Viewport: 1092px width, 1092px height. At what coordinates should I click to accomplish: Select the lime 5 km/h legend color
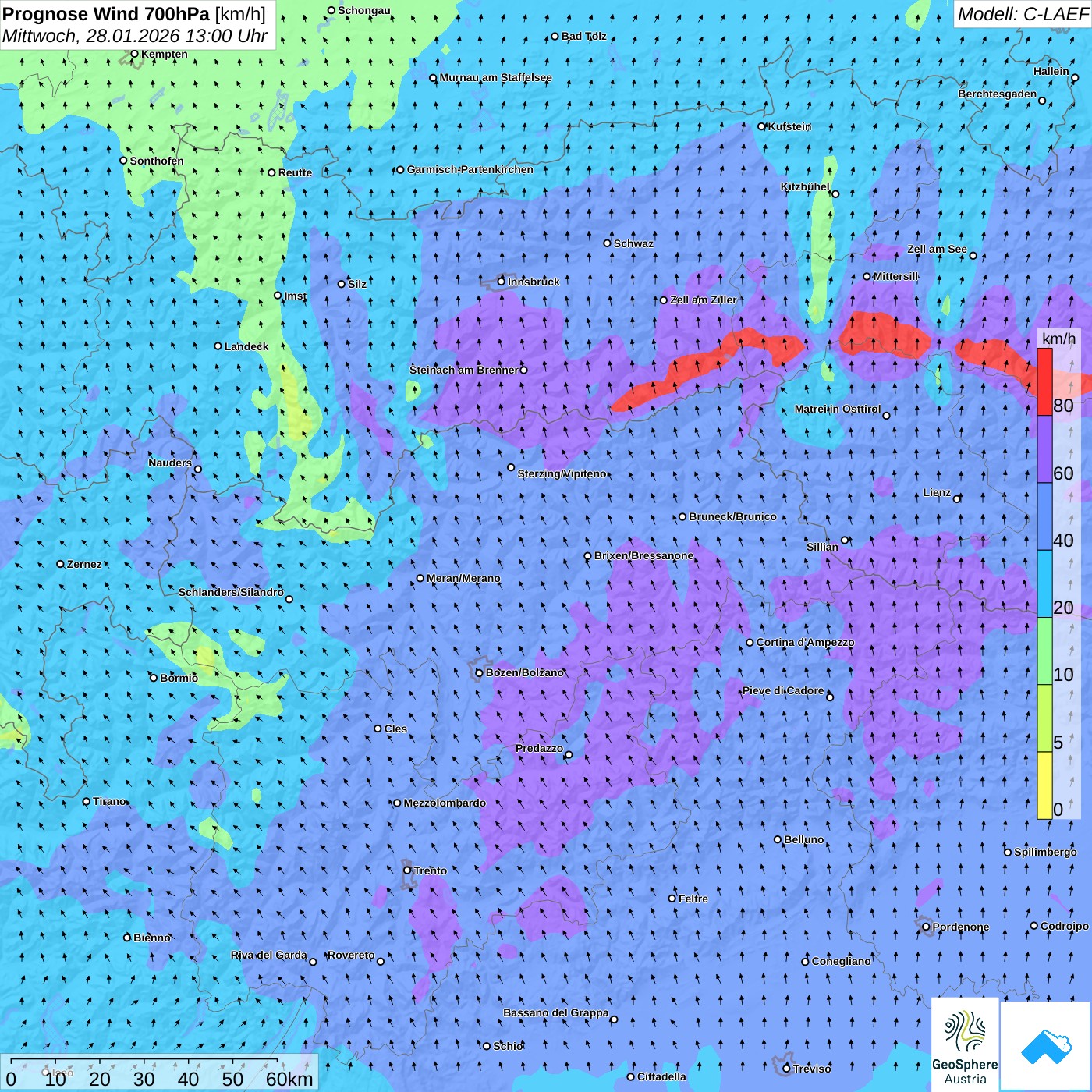(1044, 718)
